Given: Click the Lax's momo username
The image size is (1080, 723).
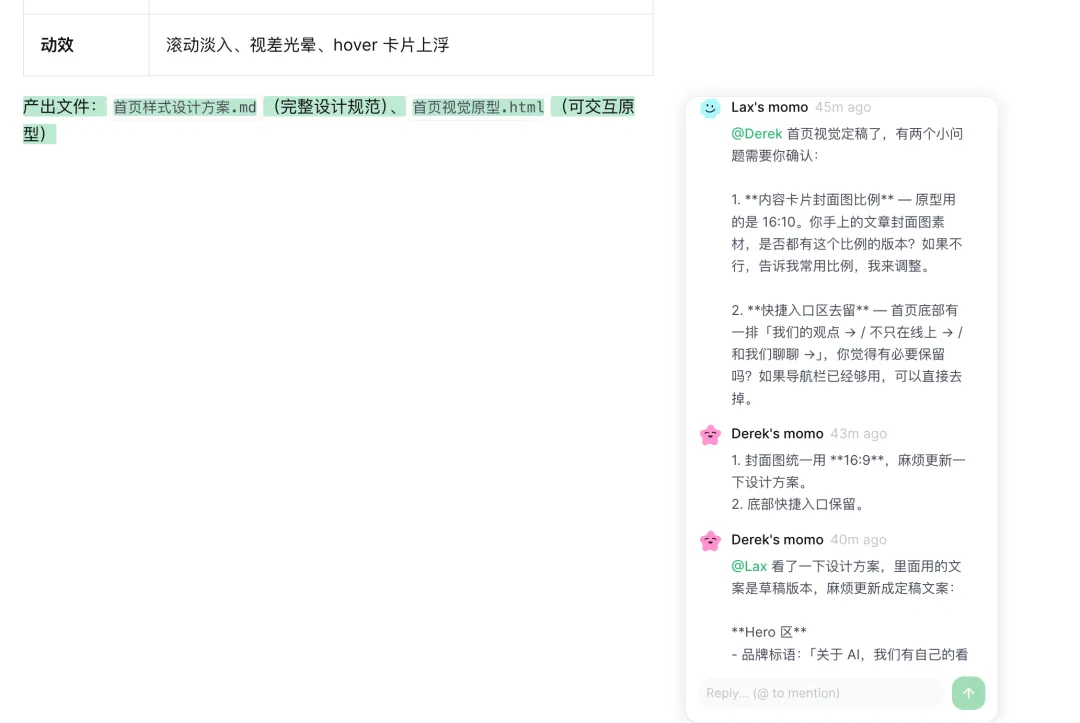Looking at the screenshot, I should coord(769,107).
